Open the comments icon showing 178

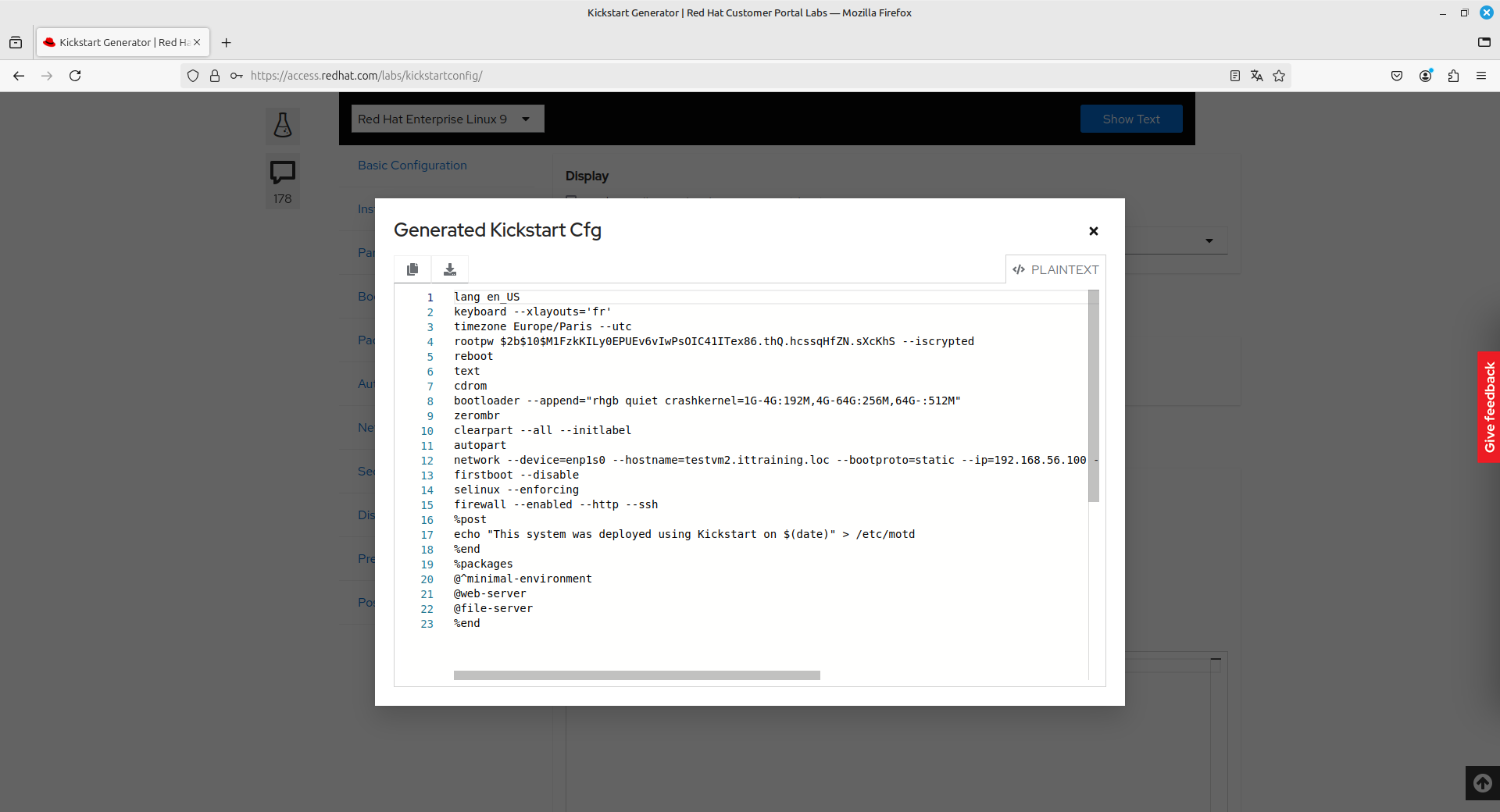coord(283,181)
